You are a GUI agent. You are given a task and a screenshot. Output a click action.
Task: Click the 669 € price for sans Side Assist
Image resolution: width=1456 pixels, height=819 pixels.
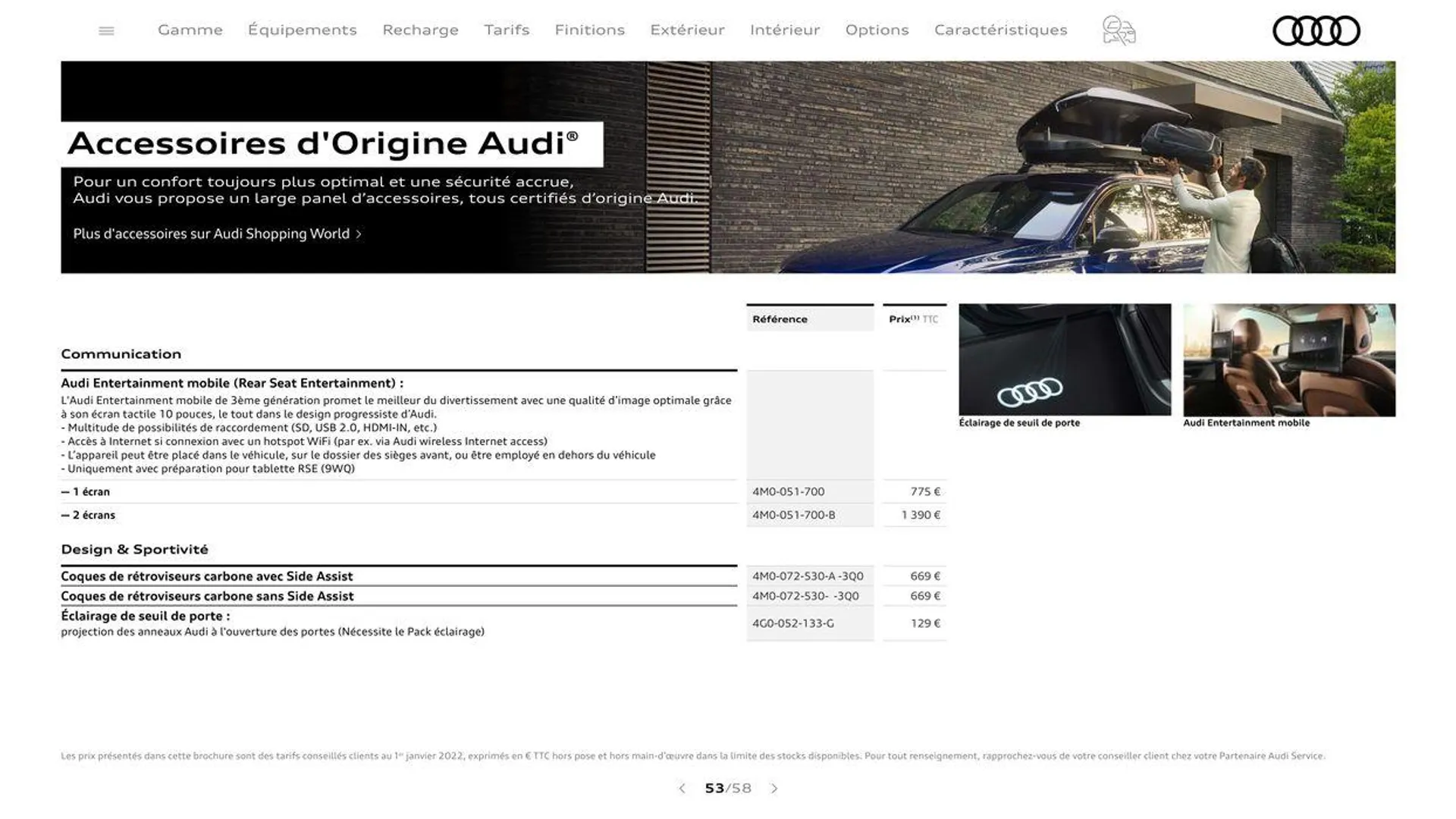click(x=926, y=596)
